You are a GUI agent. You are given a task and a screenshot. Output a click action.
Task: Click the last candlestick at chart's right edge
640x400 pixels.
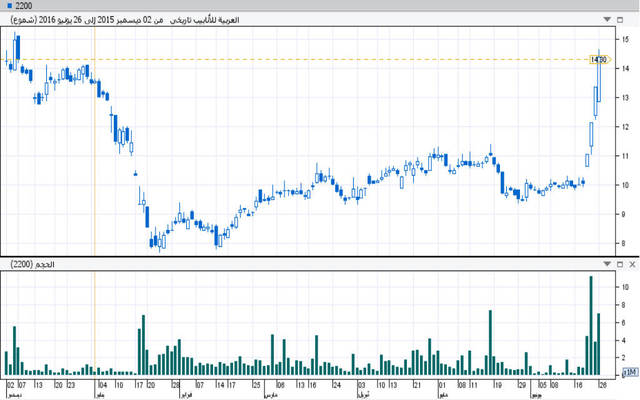tap(599, 75)
